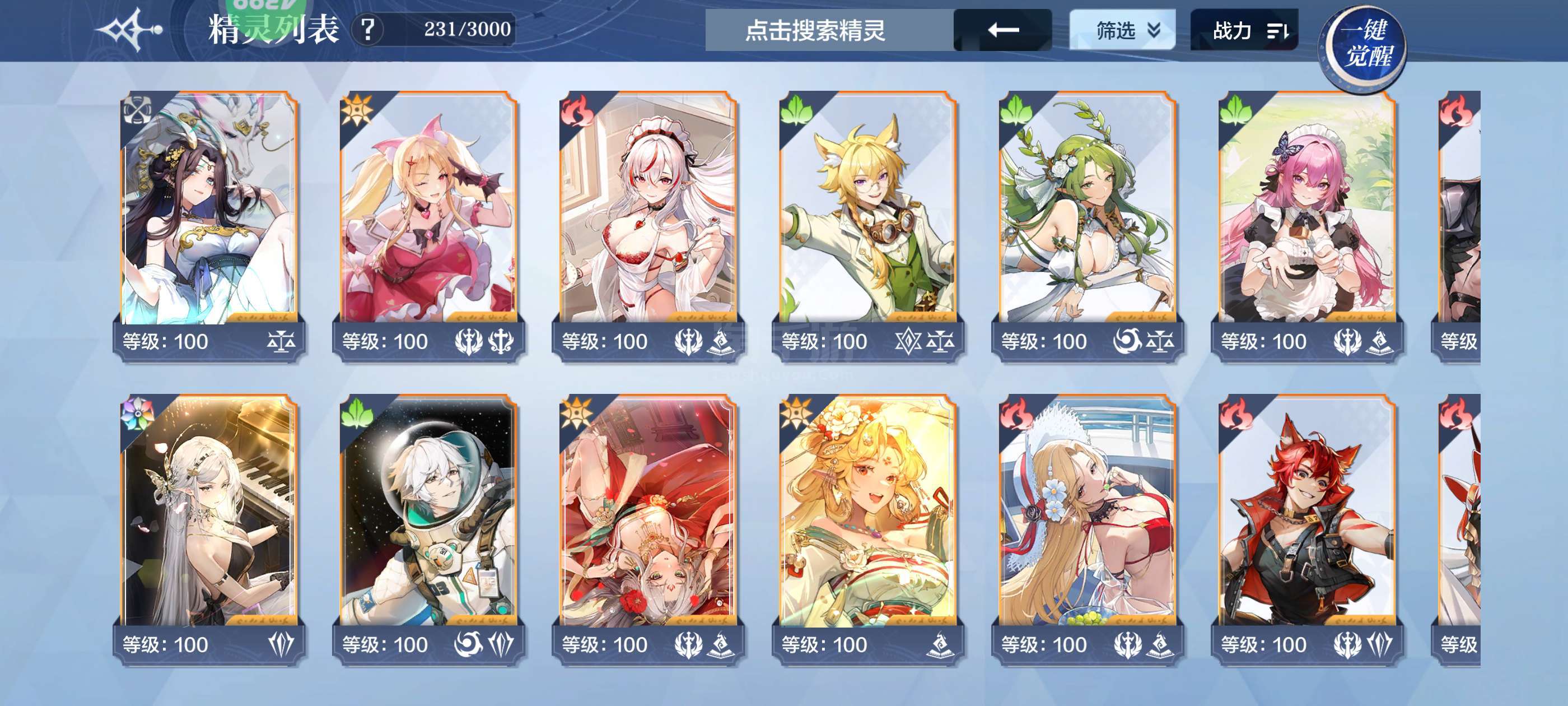Screen dimensions: 1568x706
Task: Click the rainbow flower icon on the pianist card
Action: coord(138,413)
